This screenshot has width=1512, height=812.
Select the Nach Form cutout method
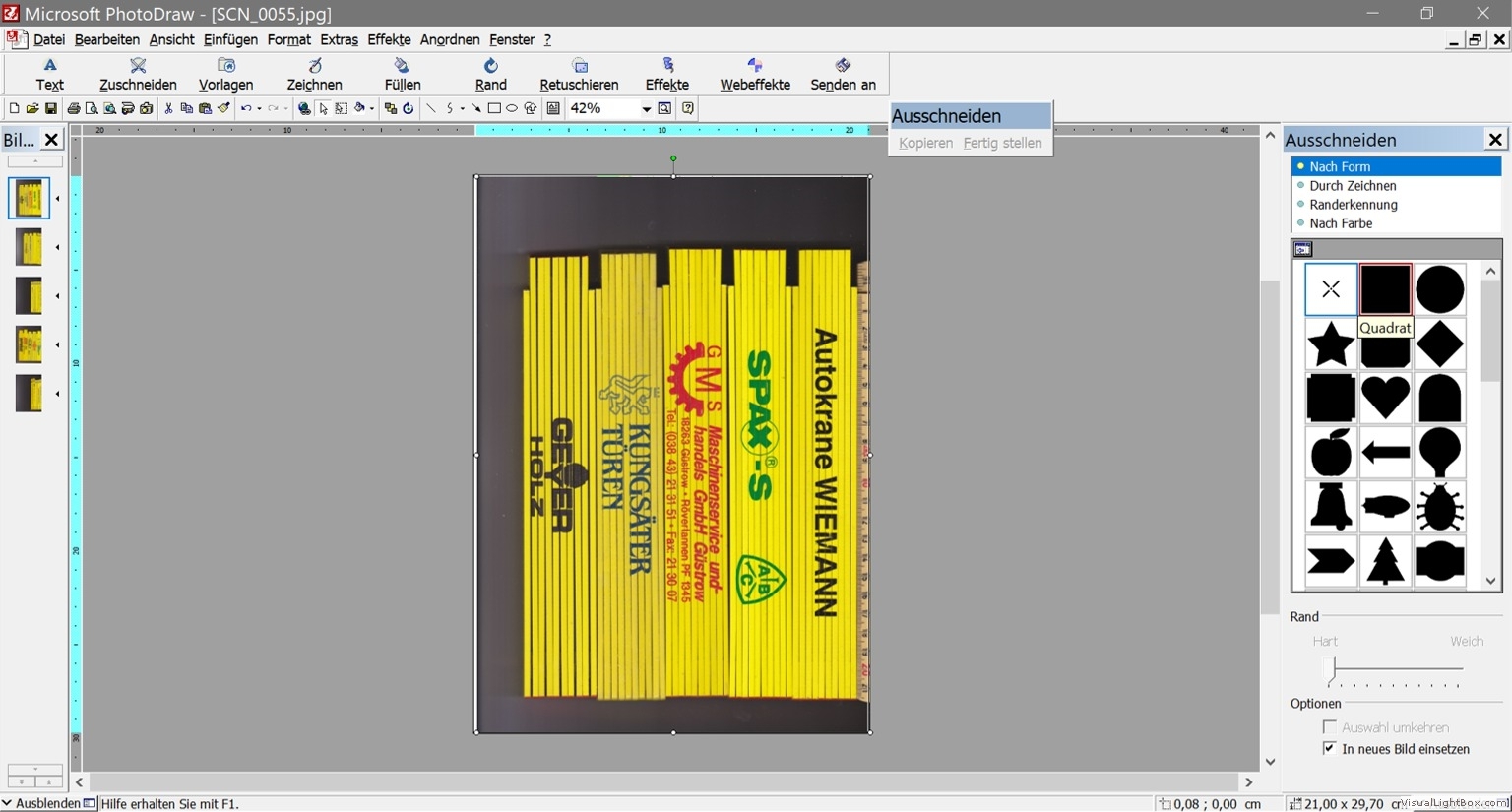(x=1396, y=166)
